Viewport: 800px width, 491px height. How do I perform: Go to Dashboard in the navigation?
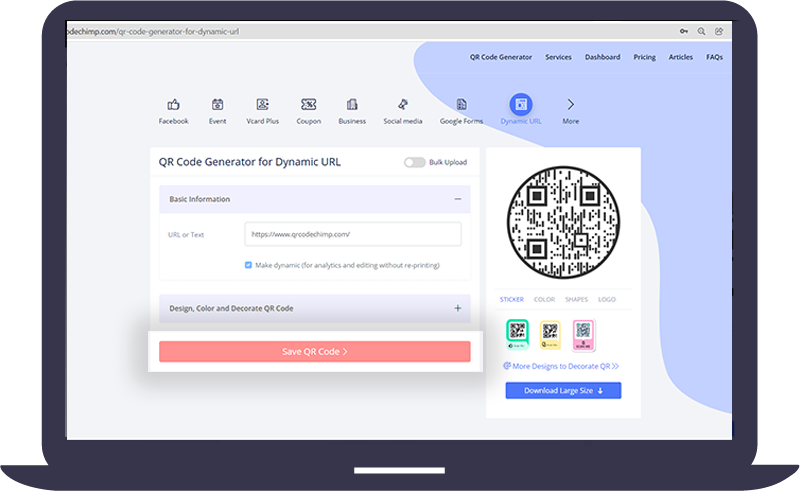tap(603, 57)
